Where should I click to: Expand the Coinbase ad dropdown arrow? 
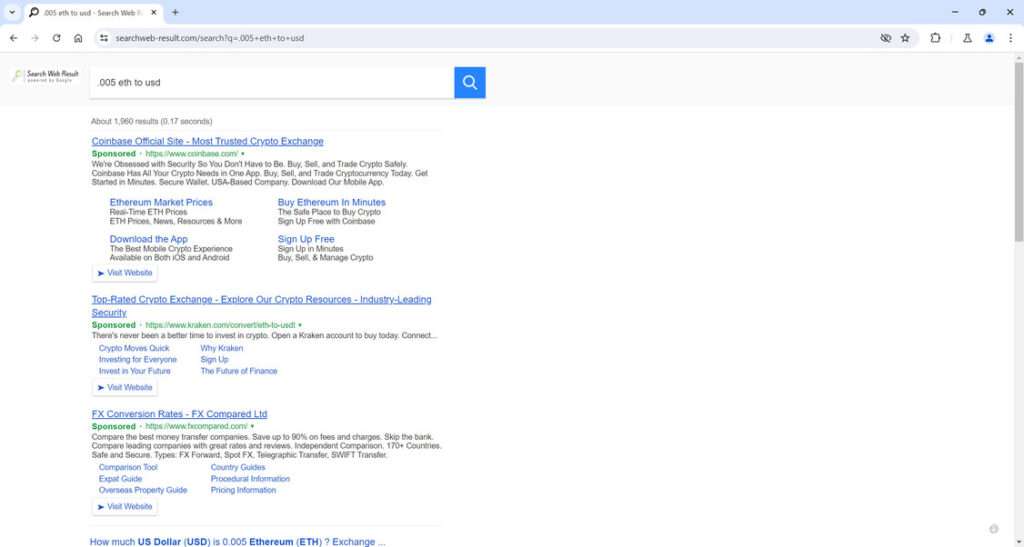click(x=243, y=154)
